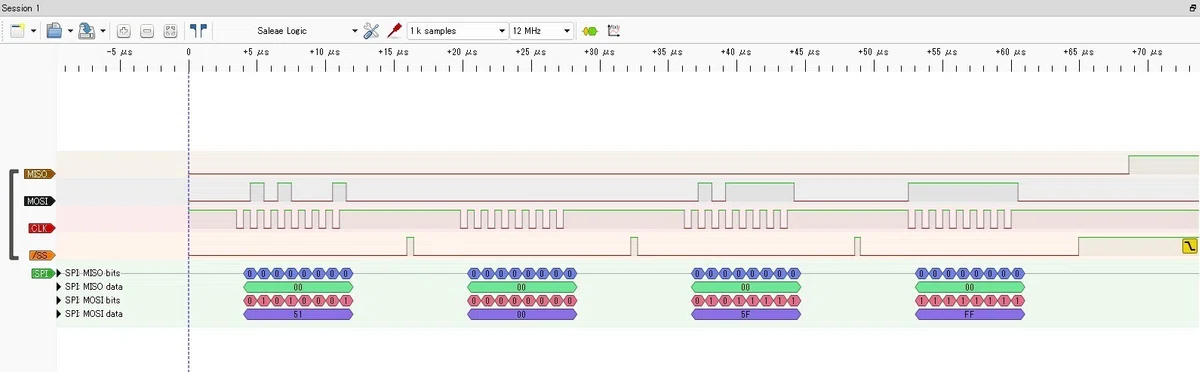Click the second MOSI data value 00
The height and width of the screenshot is (372, 1200).
(x=522, y=314)
